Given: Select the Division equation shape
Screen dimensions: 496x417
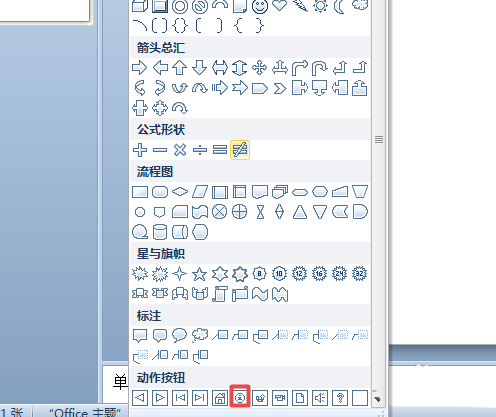Looking at the screenshot, I should click(x=200, y=150).
